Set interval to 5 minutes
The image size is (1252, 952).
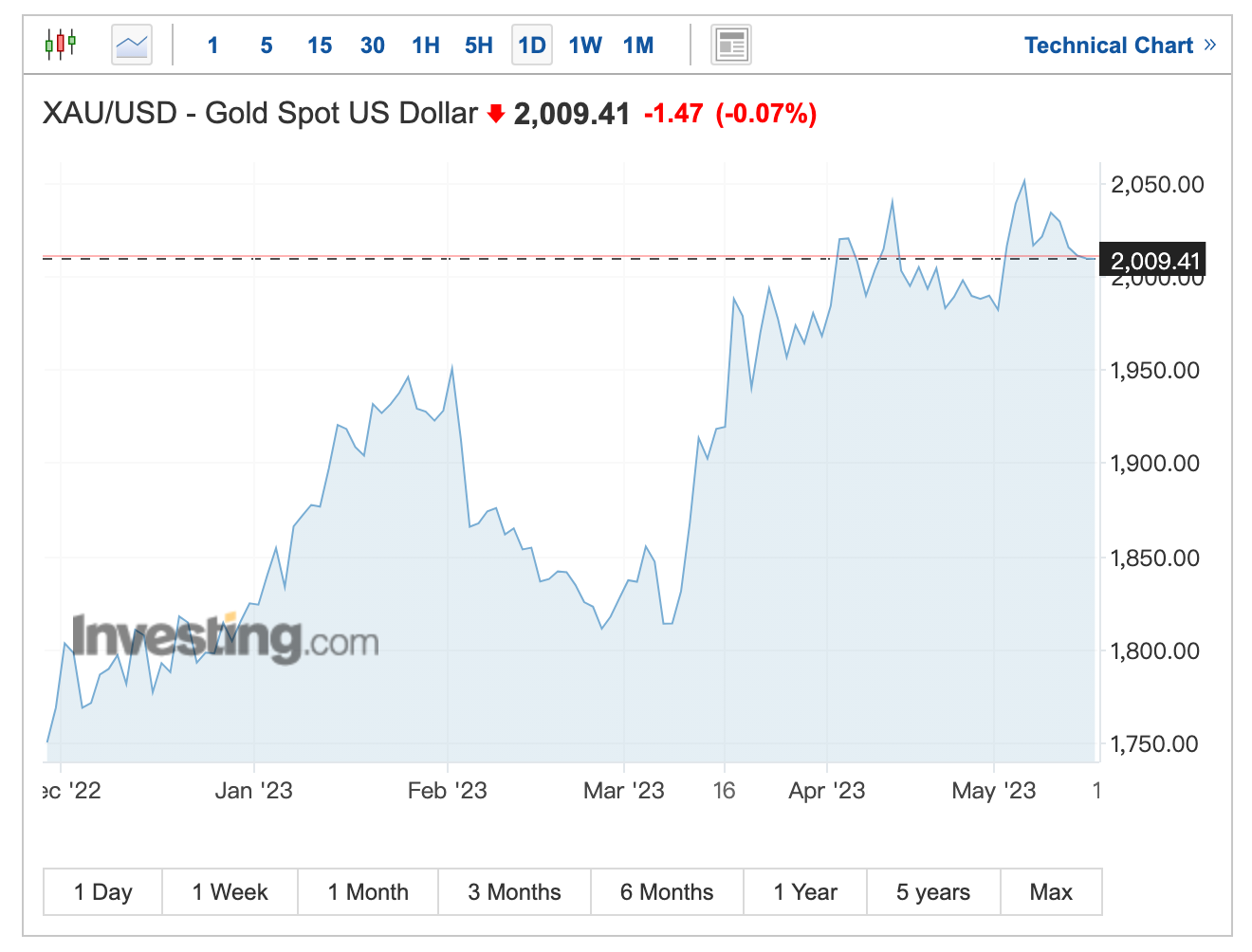pos(267,46)
